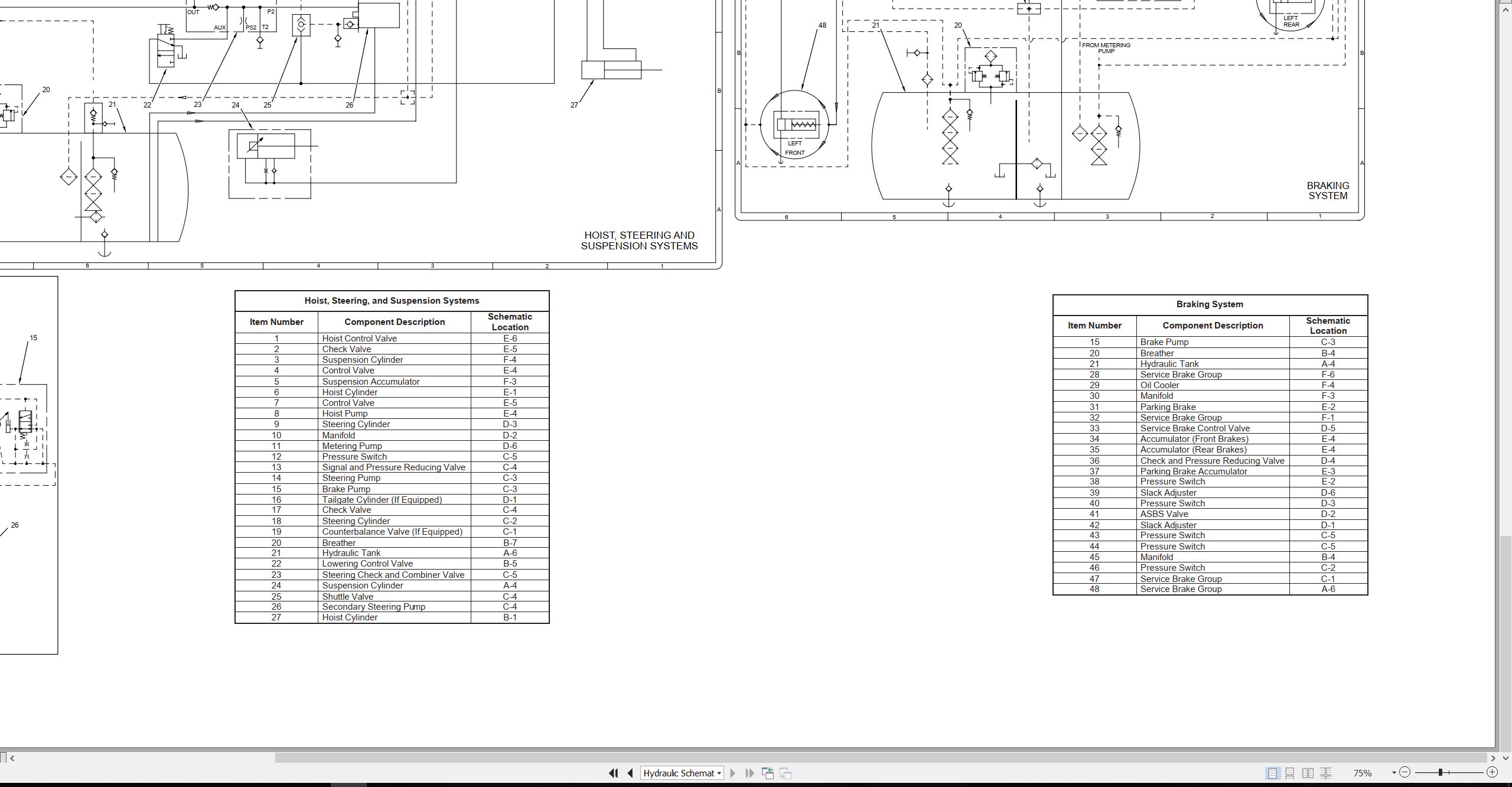The image size is (1512, 787).
Task: Select 'Tailgate Cylinder (If Equipped)' cell
Action: point(395,500)
